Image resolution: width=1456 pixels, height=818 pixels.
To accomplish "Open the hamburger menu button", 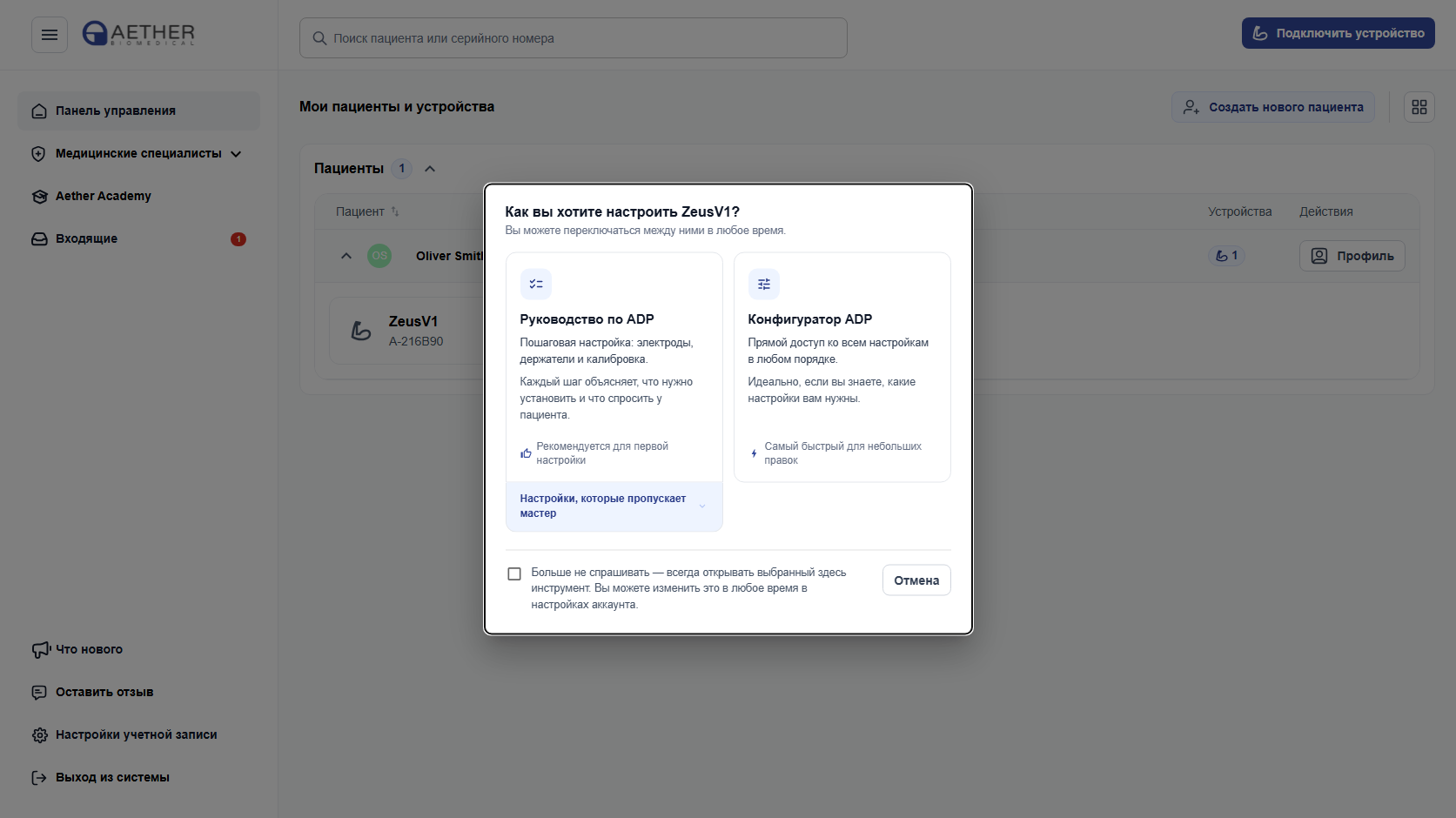I will pyautogui.click(x=50, y=35).
